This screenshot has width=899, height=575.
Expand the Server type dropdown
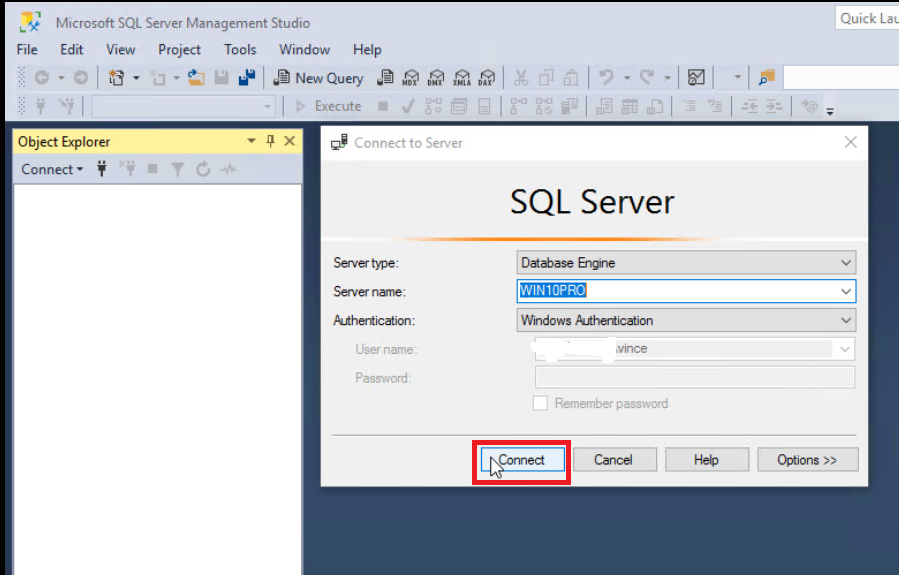(846, 263)
